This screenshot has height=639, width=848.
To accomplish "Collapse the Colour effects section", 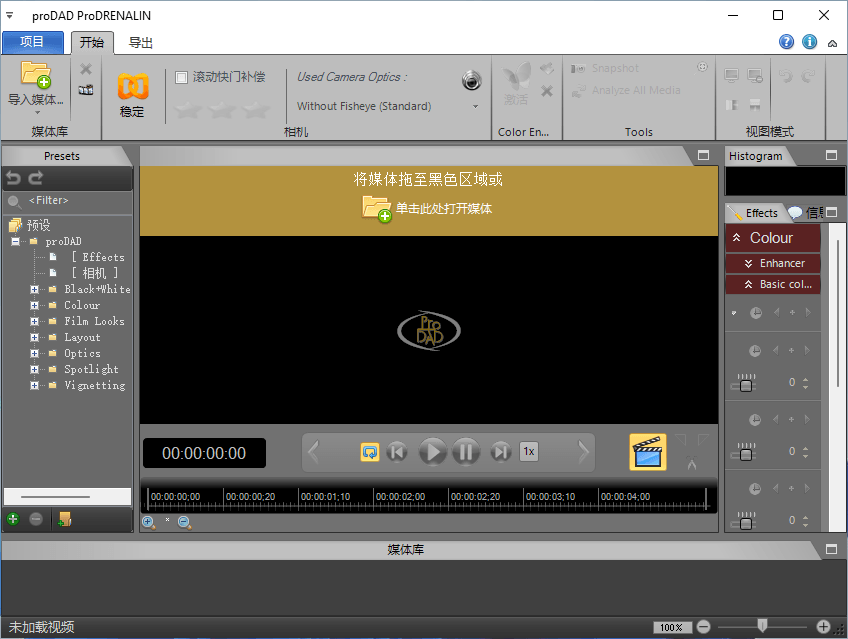I will (x=736, y=238).
